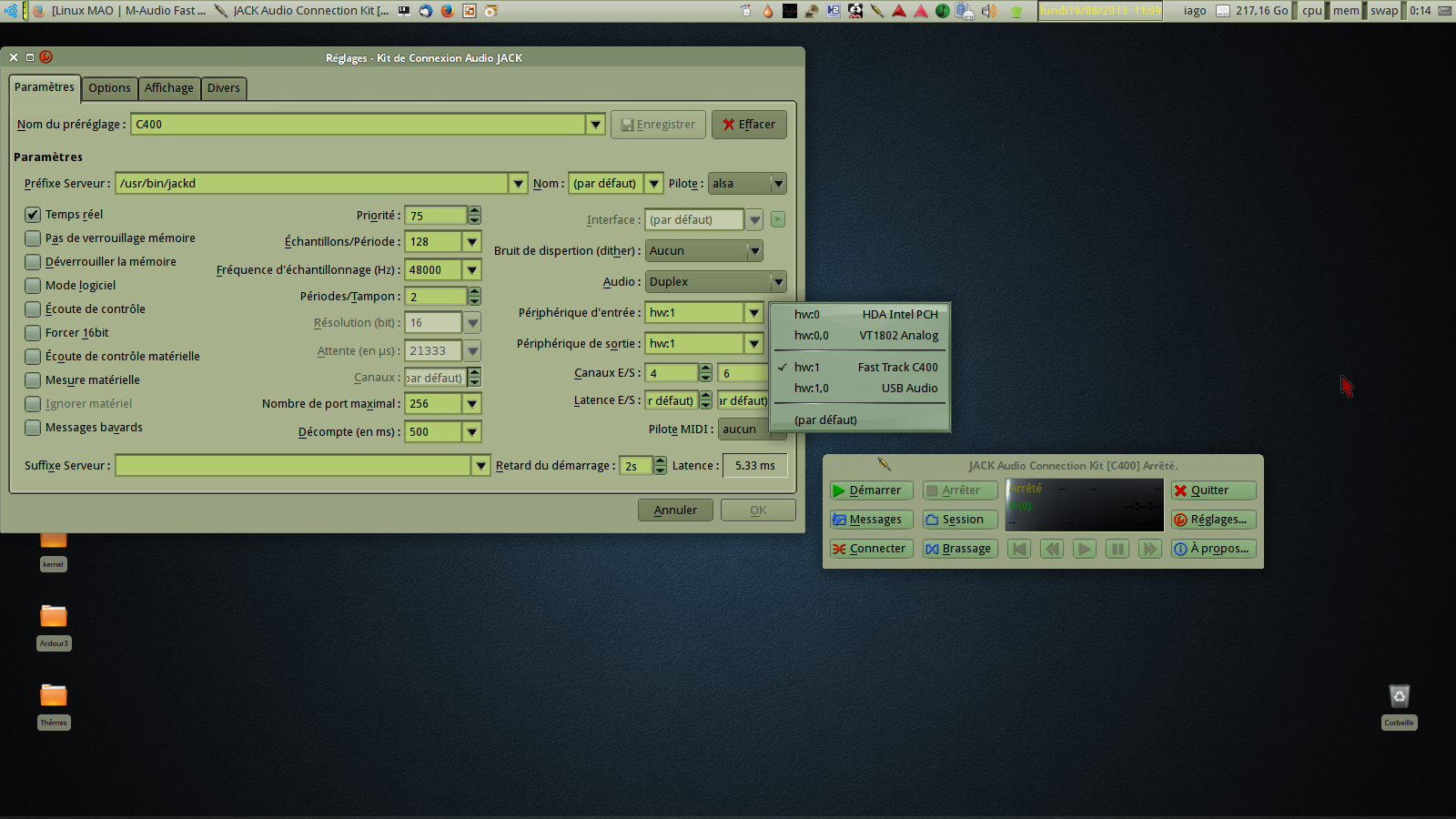1456x819 pixels.
Task: Click the play transport button in JACK
Action: pos(1084,549)
